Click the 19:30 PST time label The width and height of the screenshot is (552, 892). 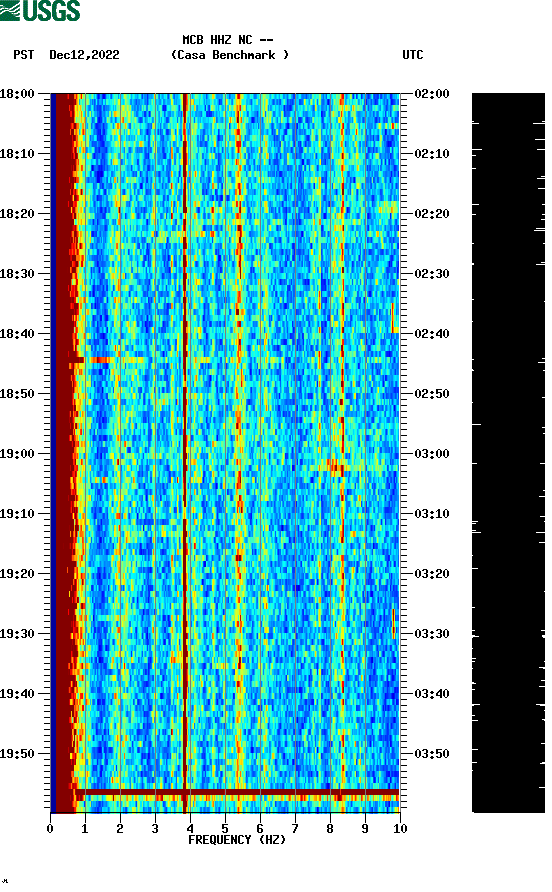click(17, 634)
